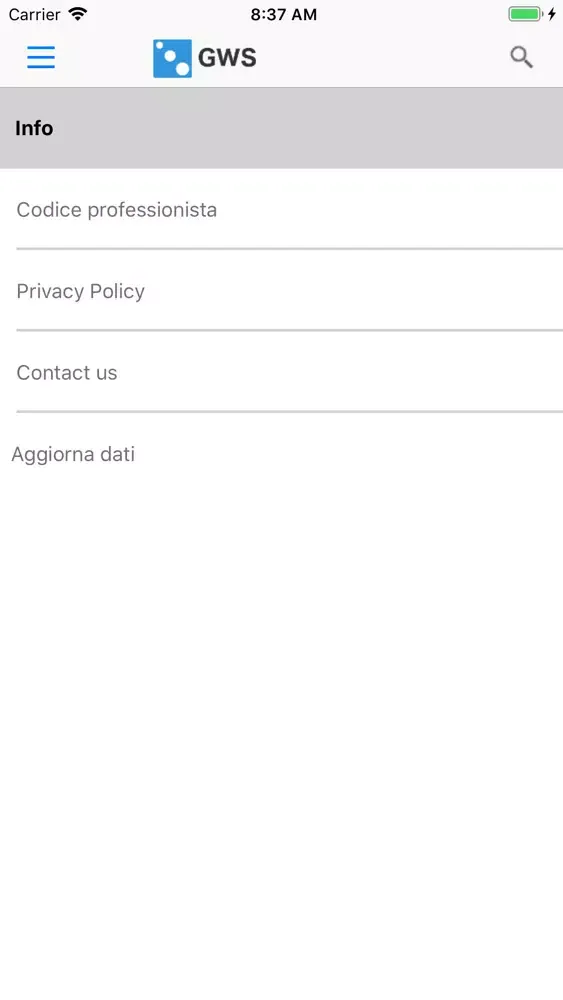
Task: Open the hamburger side menu
Action: point(41,57)
